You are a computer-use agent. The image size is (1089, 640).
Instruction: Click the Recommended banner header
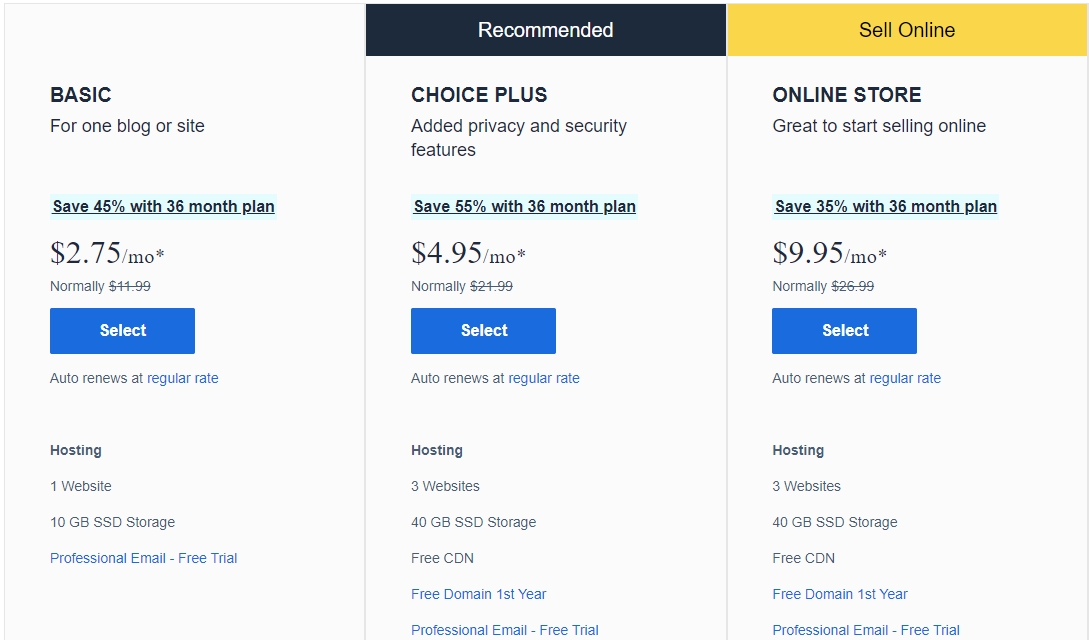(x=546, y=30)
